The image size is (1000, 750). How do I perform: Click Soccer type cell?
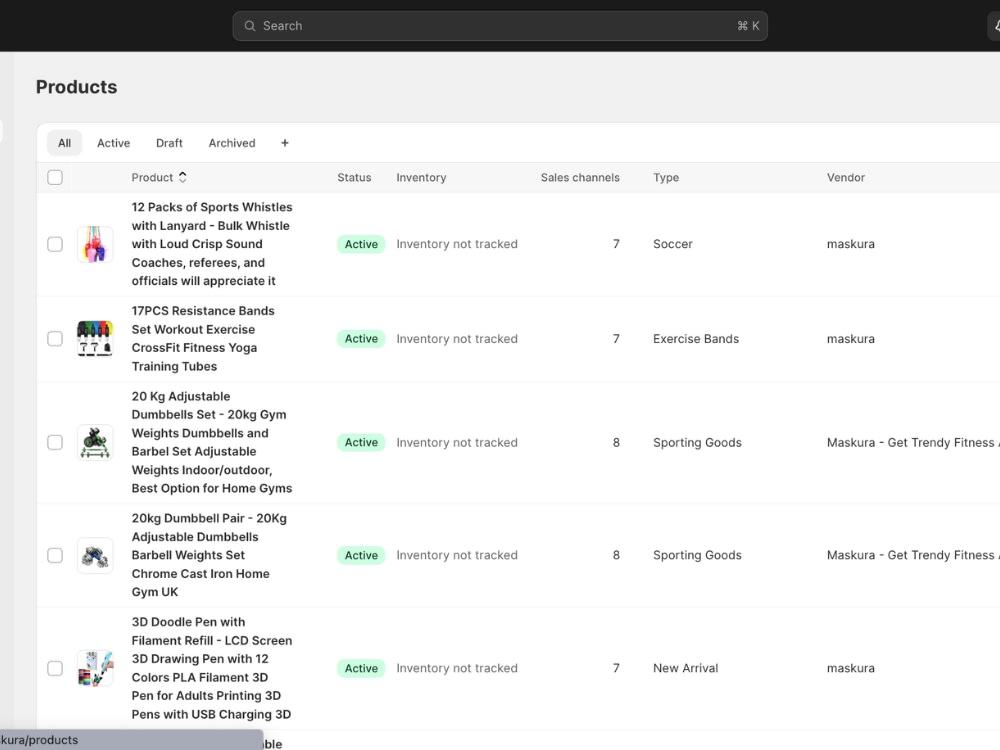point(672,244)
